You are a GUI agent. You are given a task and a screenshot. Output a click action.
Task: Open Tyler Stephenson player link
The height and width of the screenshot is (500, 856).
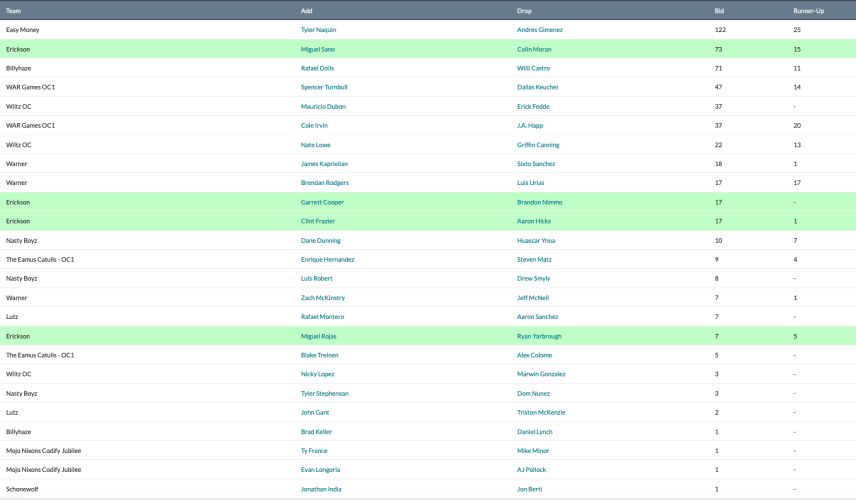(324, 394)
